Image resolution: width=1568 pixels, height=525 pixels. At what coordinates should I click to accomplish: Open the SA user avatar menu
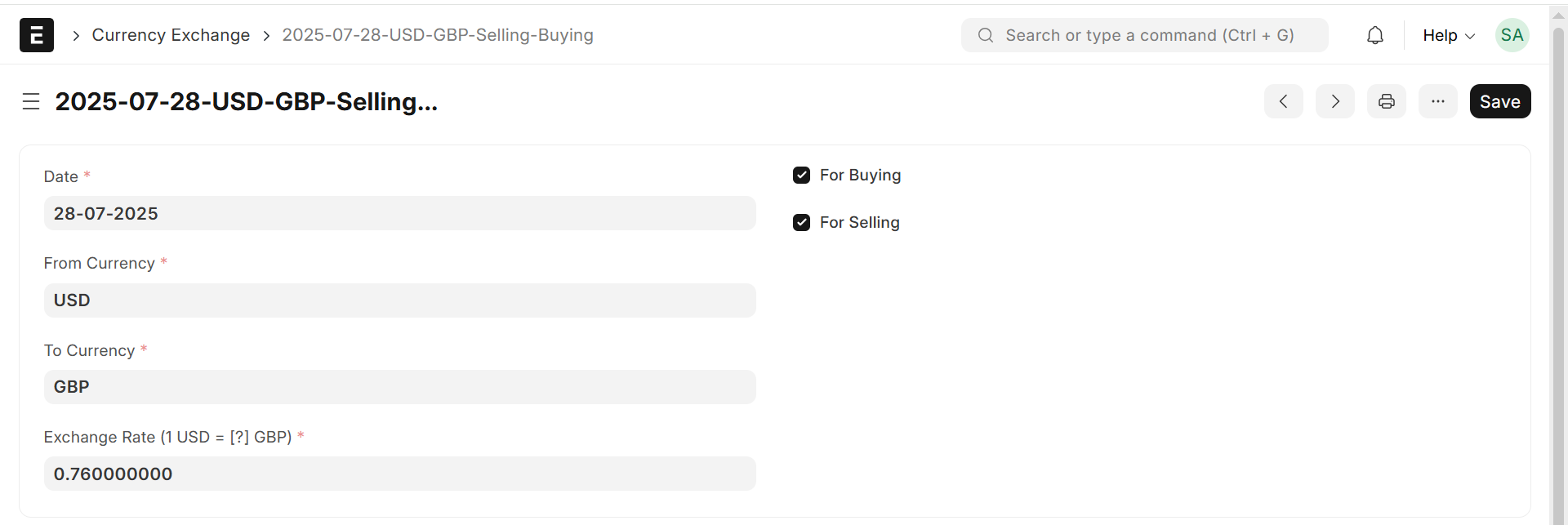(x=1512, y=35)
